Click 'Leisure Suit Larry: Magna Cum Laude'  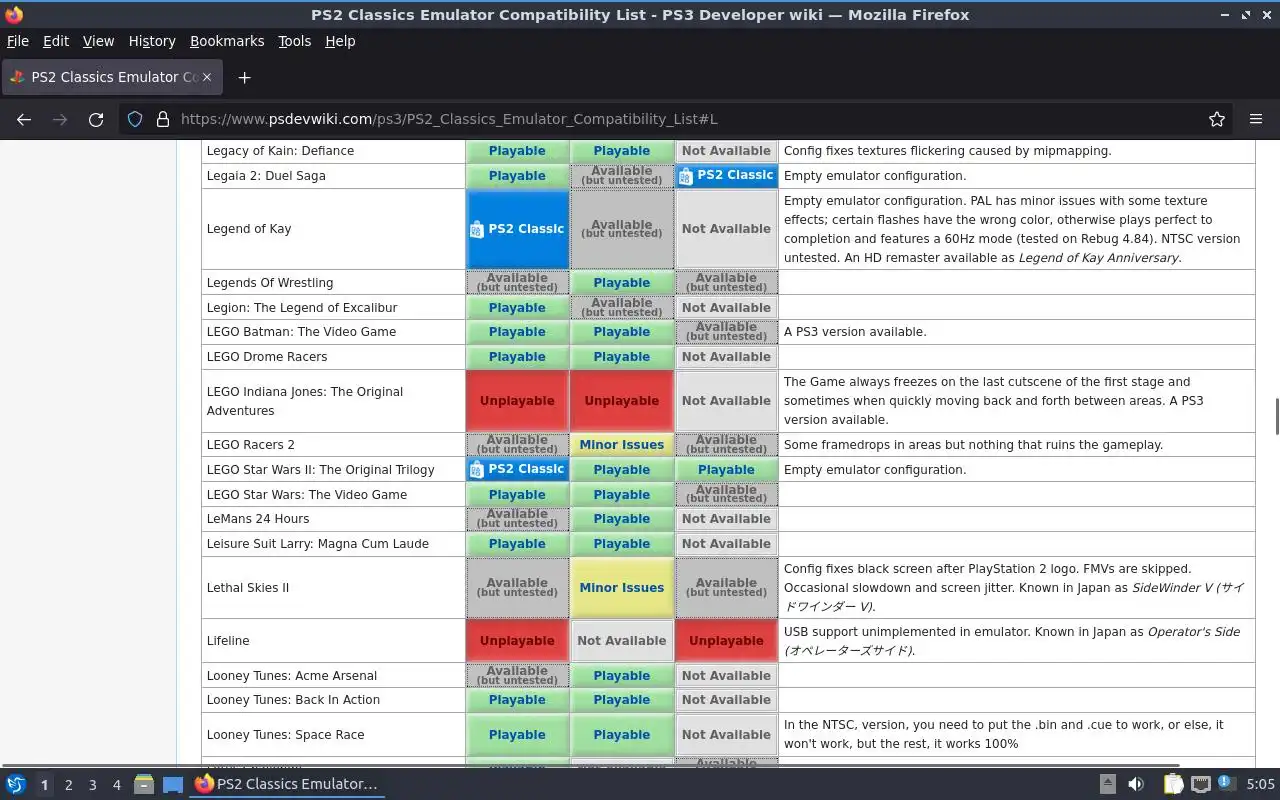(x=318, y=544)
